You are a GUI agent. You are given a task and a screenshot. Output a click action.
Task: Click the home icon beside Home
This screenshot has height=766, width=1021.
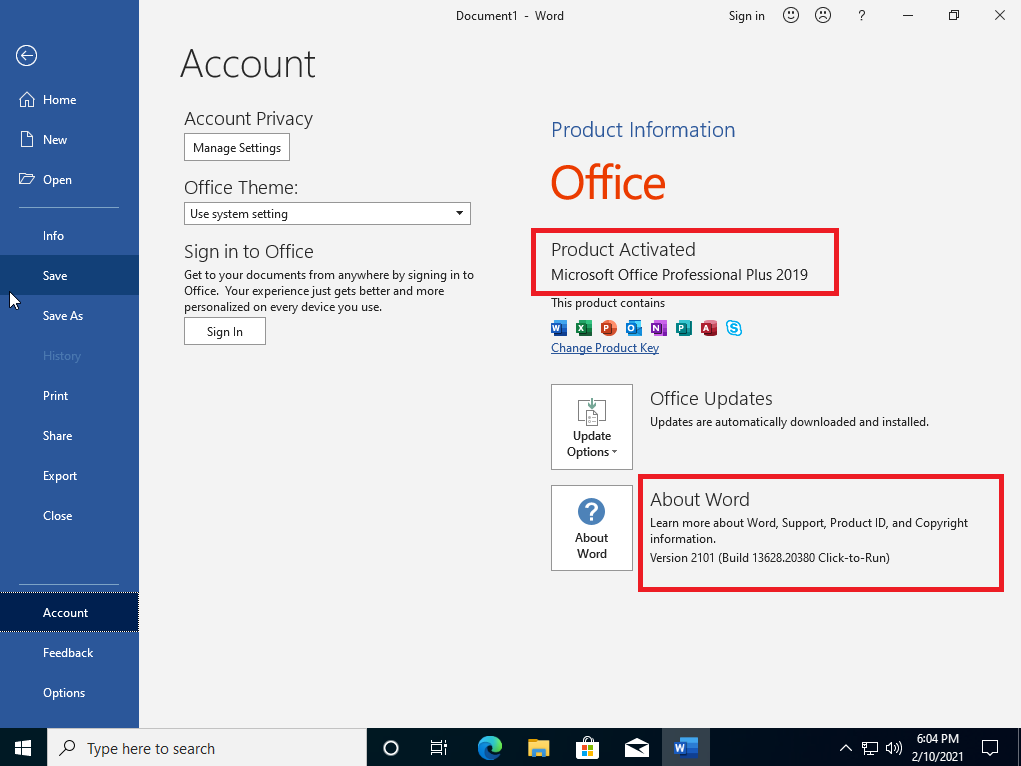[x=27, y=100]
